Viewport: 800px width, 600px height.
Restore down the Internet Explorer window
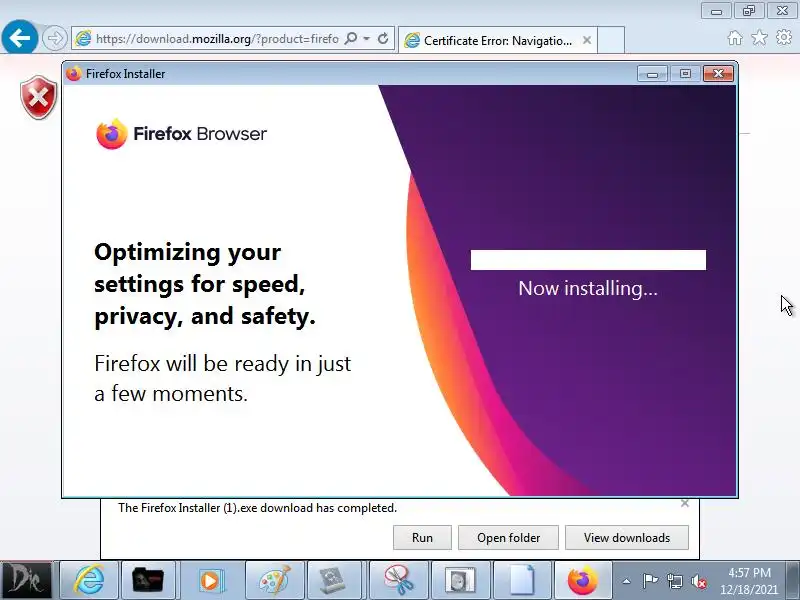pyautogui.click(x=748, y=11)
